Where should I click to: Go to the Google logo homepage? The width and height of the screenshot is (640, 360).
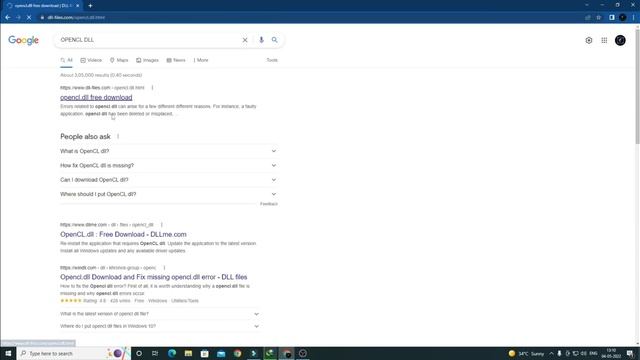(x=23, y=40)
